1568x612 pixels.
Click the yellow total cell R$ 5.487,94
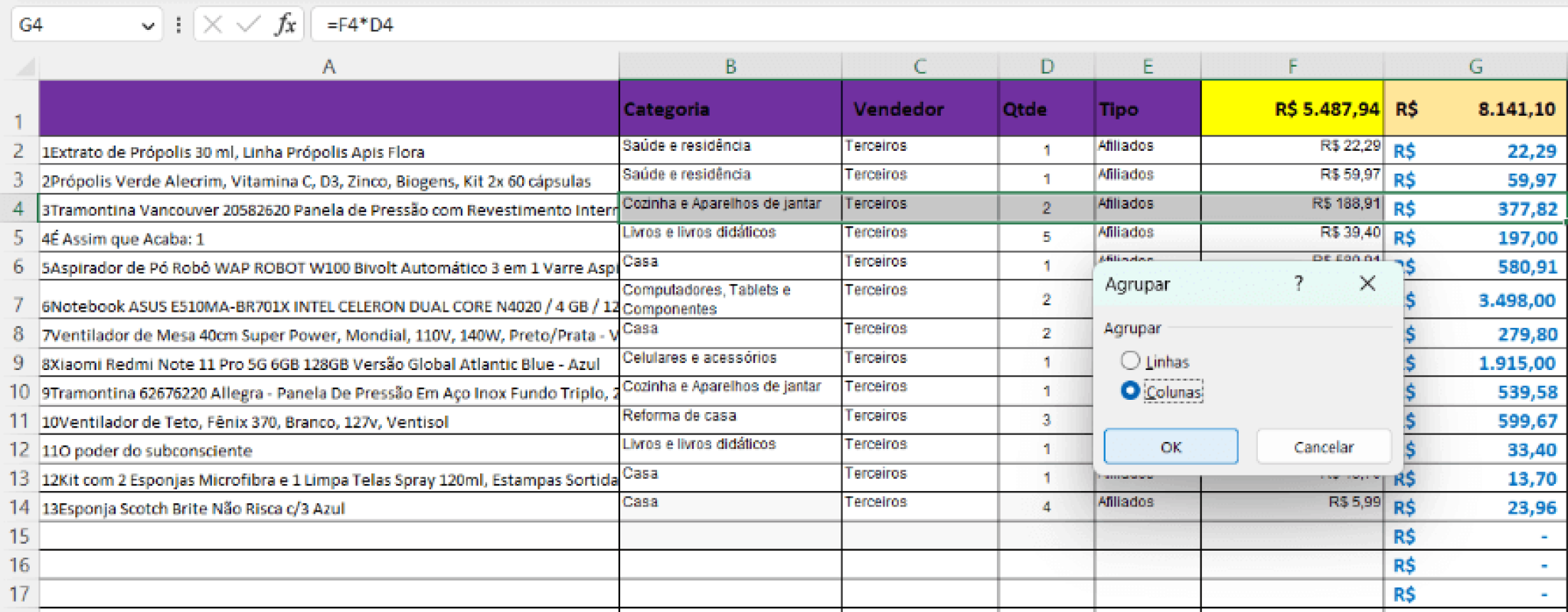[x=1292, y=109]
